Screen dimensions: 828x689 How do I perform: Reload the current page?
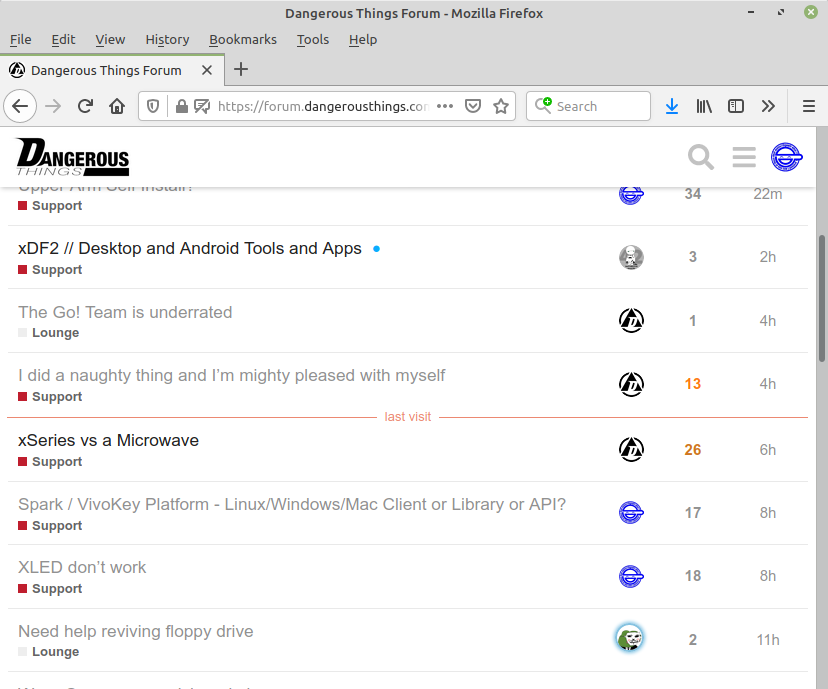click(85, 106)
